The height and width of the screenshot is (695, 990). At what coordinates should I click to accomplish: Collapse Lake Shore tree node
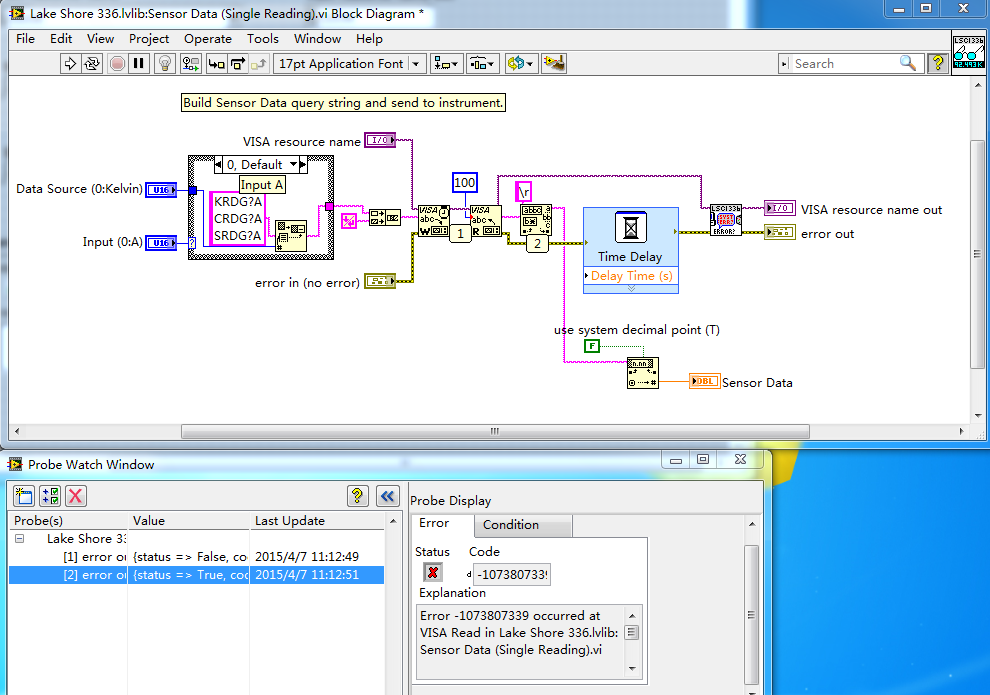pyautogui.click(x=20, y=539)
